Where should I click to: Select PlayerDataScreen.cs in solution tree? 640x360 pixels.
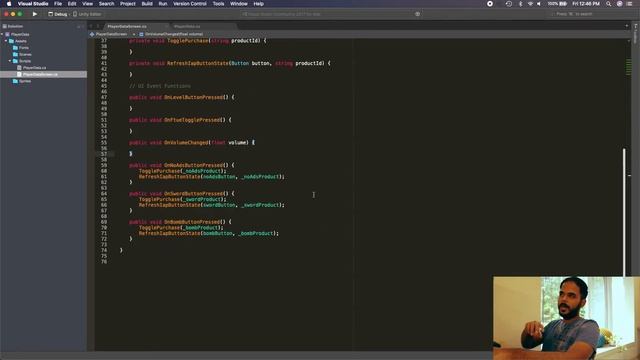point(40,74)
